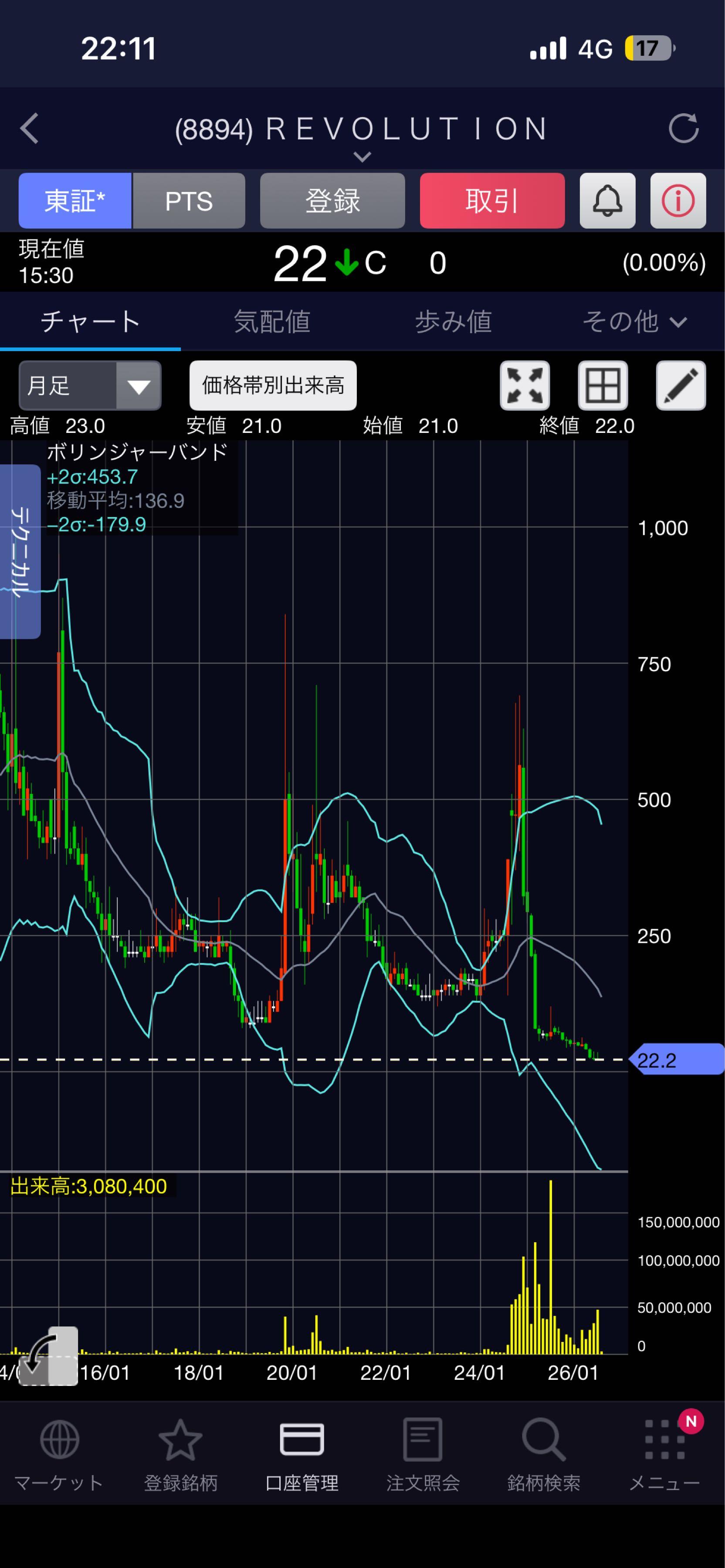
Task: Tap the 22/01 date axis label
Action: [386, 1372]
